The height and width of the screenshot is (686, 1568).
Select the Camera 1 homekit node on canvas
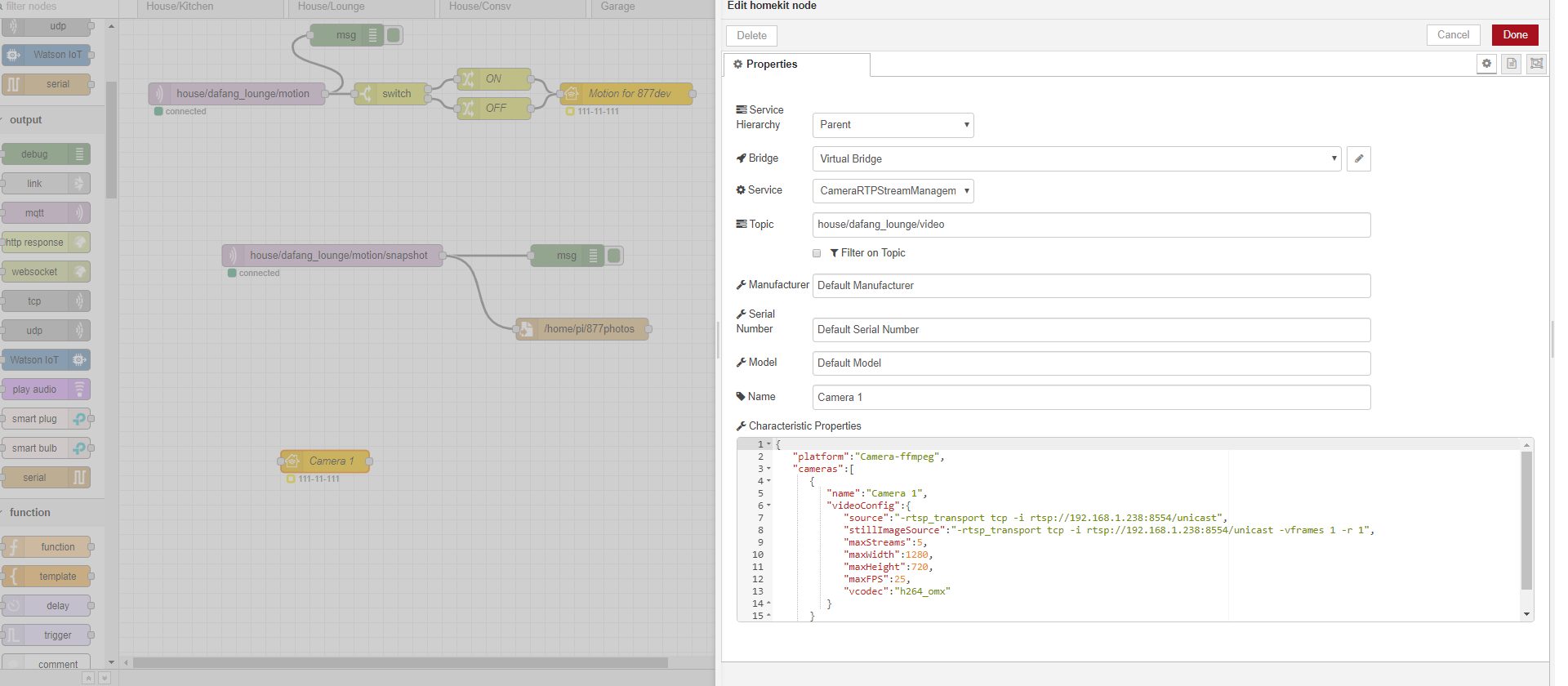coord(325,461)
